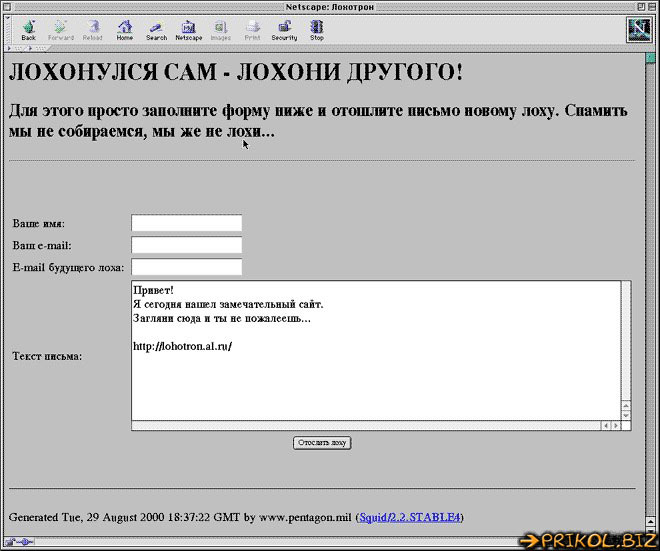This screenshot has height=551, width=660.
Task: Open Search from the toolbar
Action: [156, 29]
